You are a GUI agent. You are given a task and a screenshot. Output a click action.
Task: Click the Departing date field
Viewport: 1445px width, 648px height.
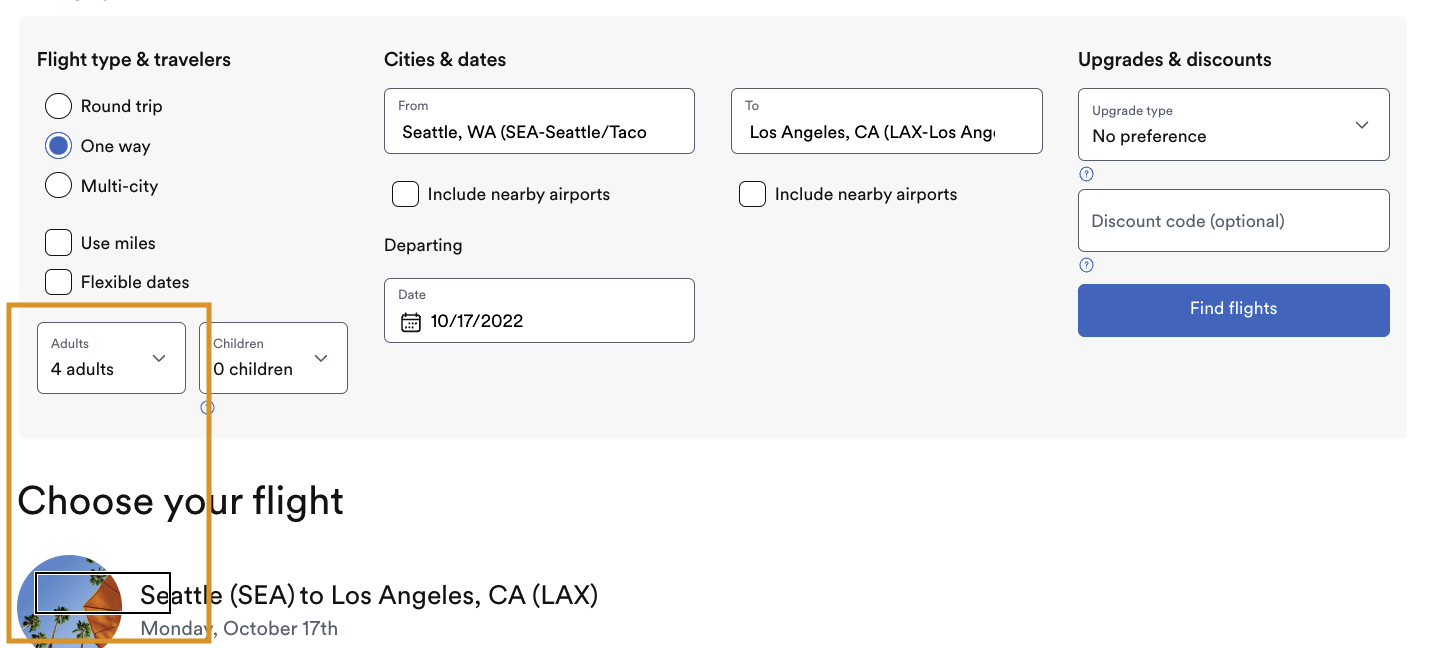(x=539, y=310)
